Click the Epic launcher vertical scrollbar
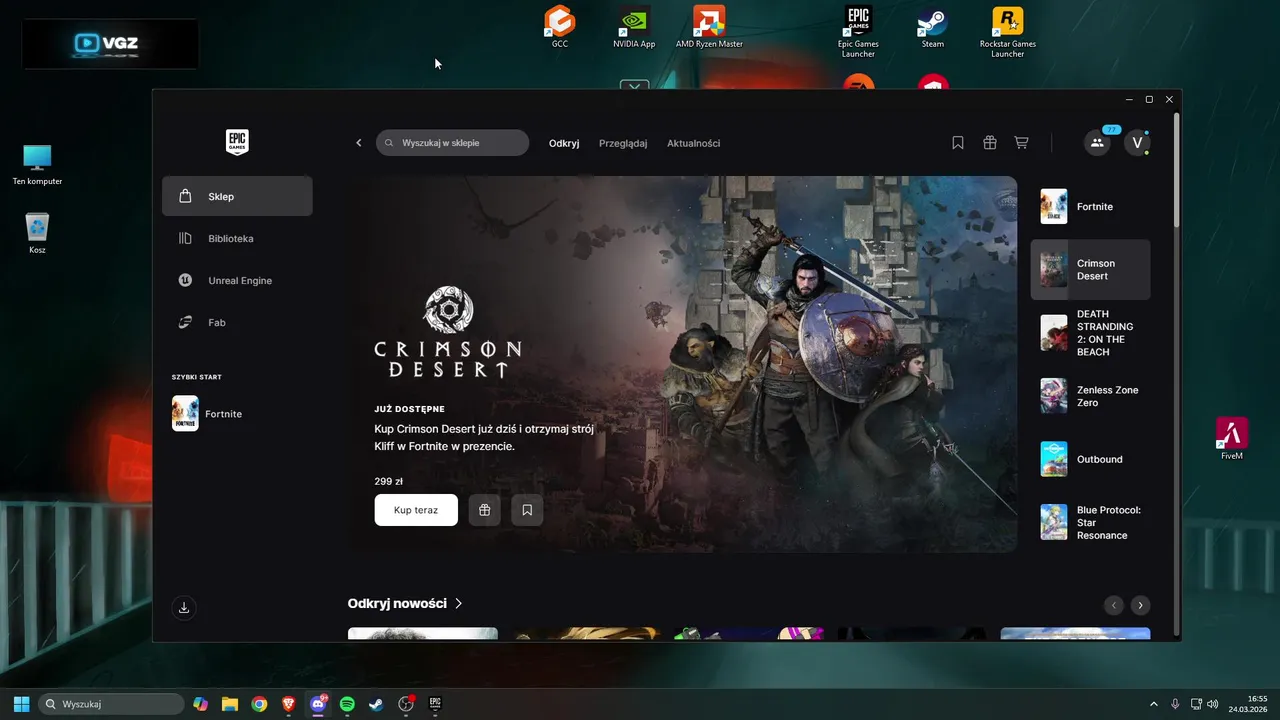This screenshot has width=1280, height=720. [x=1177, y=170]
